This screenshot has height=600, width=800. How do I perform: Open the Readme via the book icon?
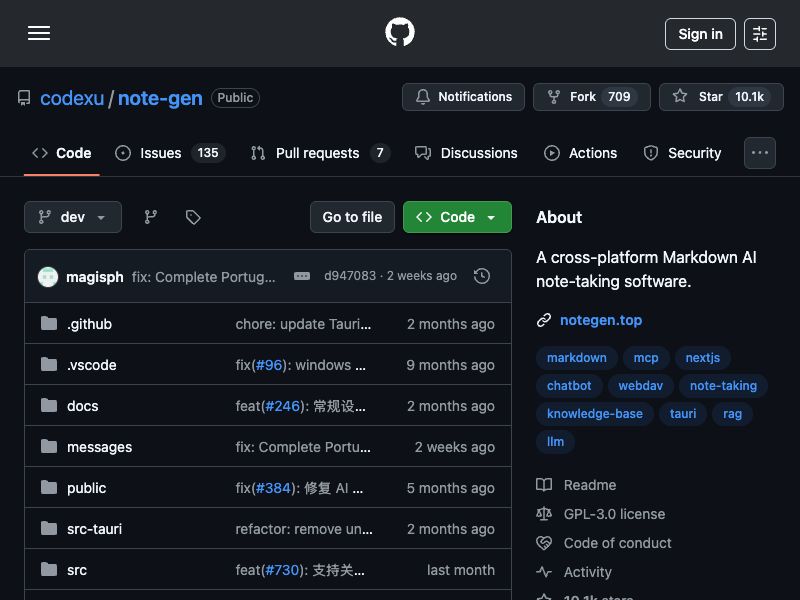coord(589,485)
